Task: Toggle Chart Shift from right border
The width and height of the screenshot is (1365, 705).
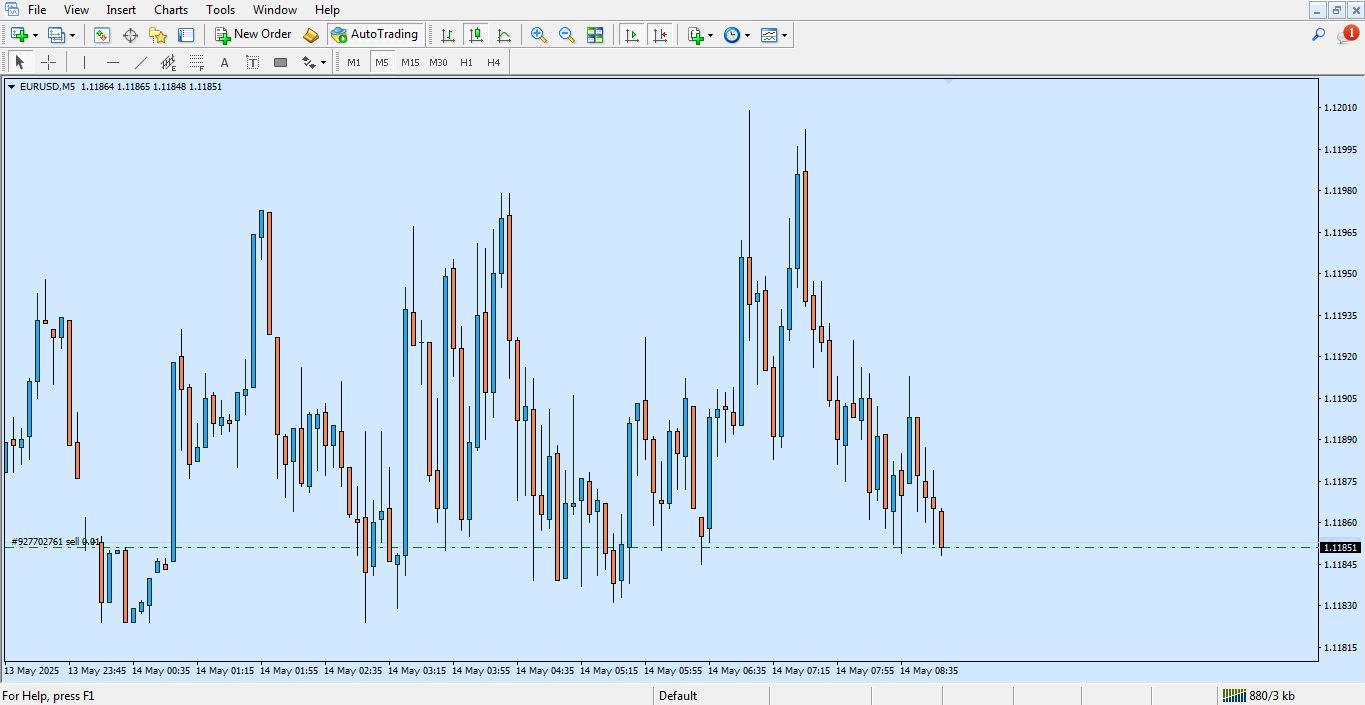Action: [659, 35]
